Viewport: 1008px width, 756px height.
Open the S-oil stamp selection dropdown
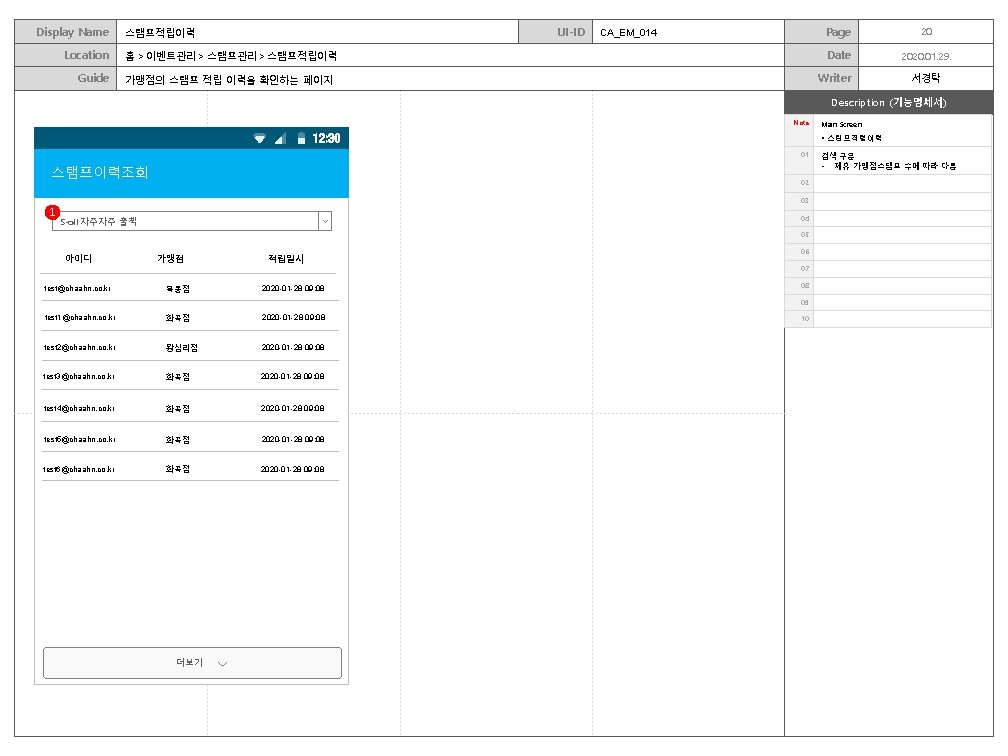tap(192, 221)
